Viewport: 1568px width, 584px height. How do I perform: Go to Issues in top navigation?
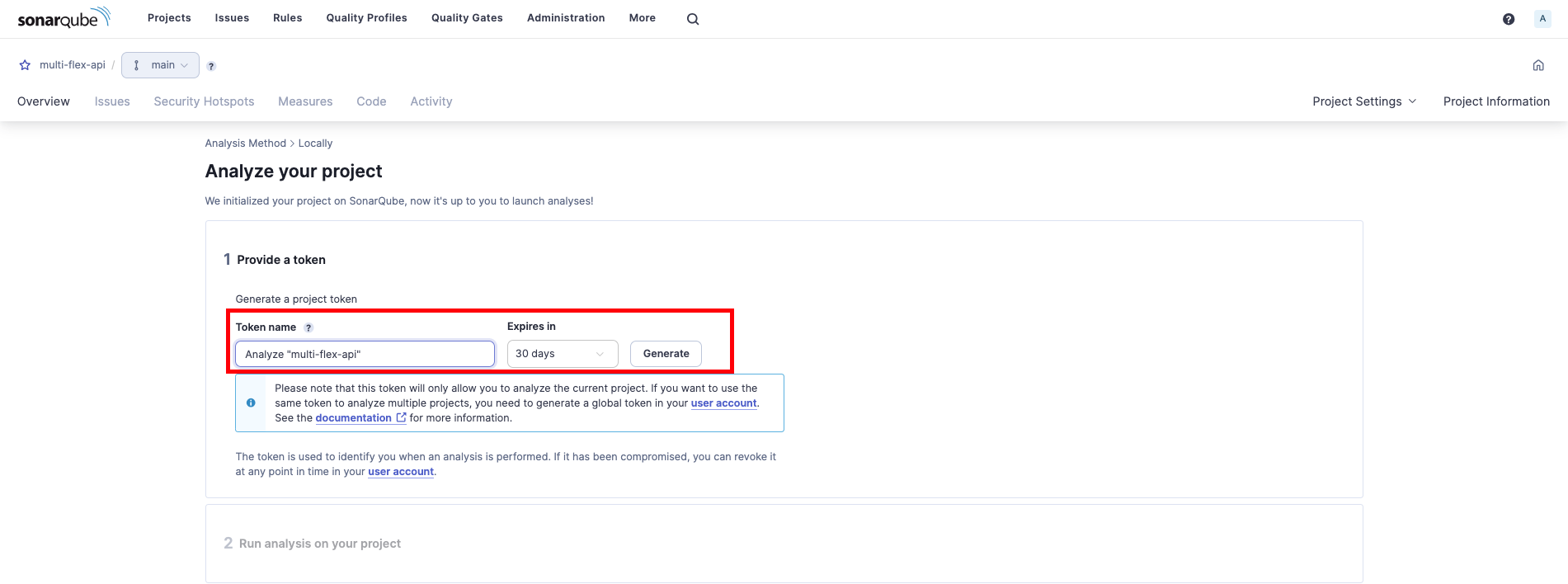[x=232, y=18]
